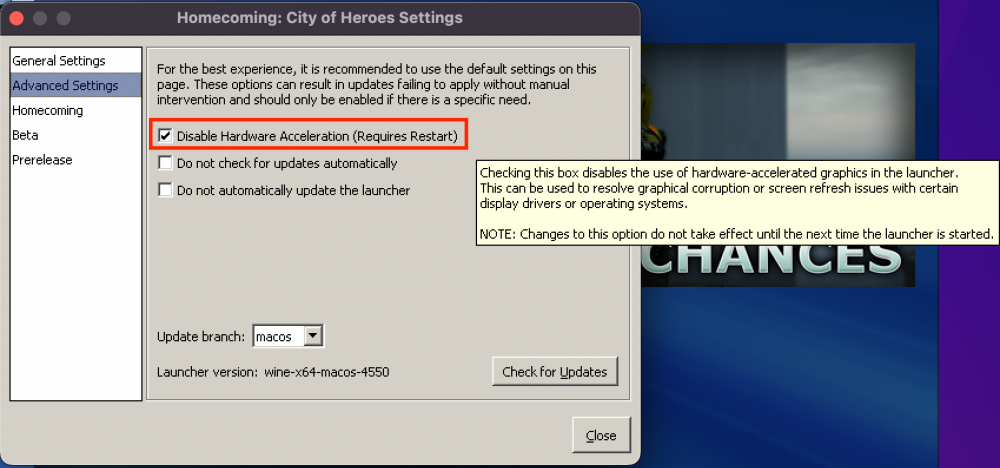Image resolution: width=1000 pixels, height=468 pixels.
Task: Click the yellow hardware acceleration tooltip
Action: click(x=737, y=203)
